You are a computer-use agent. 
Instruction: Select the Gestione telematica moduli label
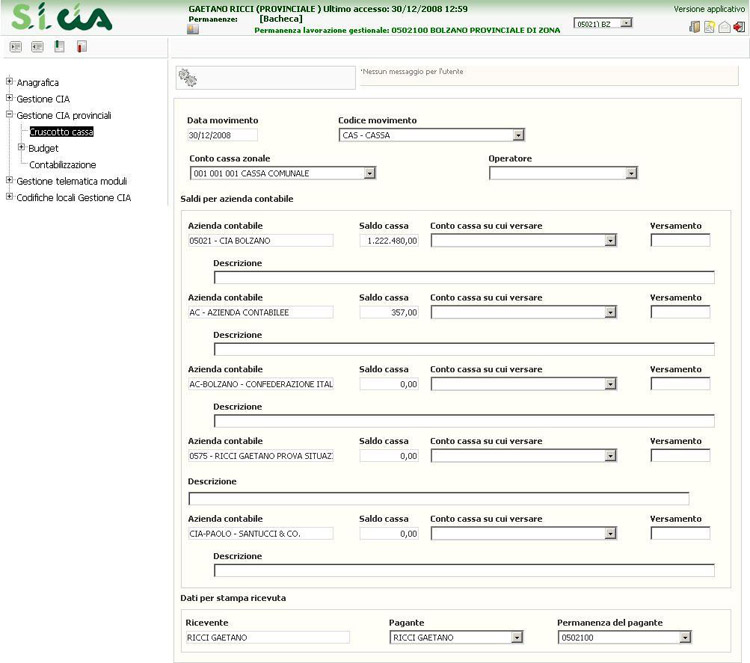click(x=72, y=181)
